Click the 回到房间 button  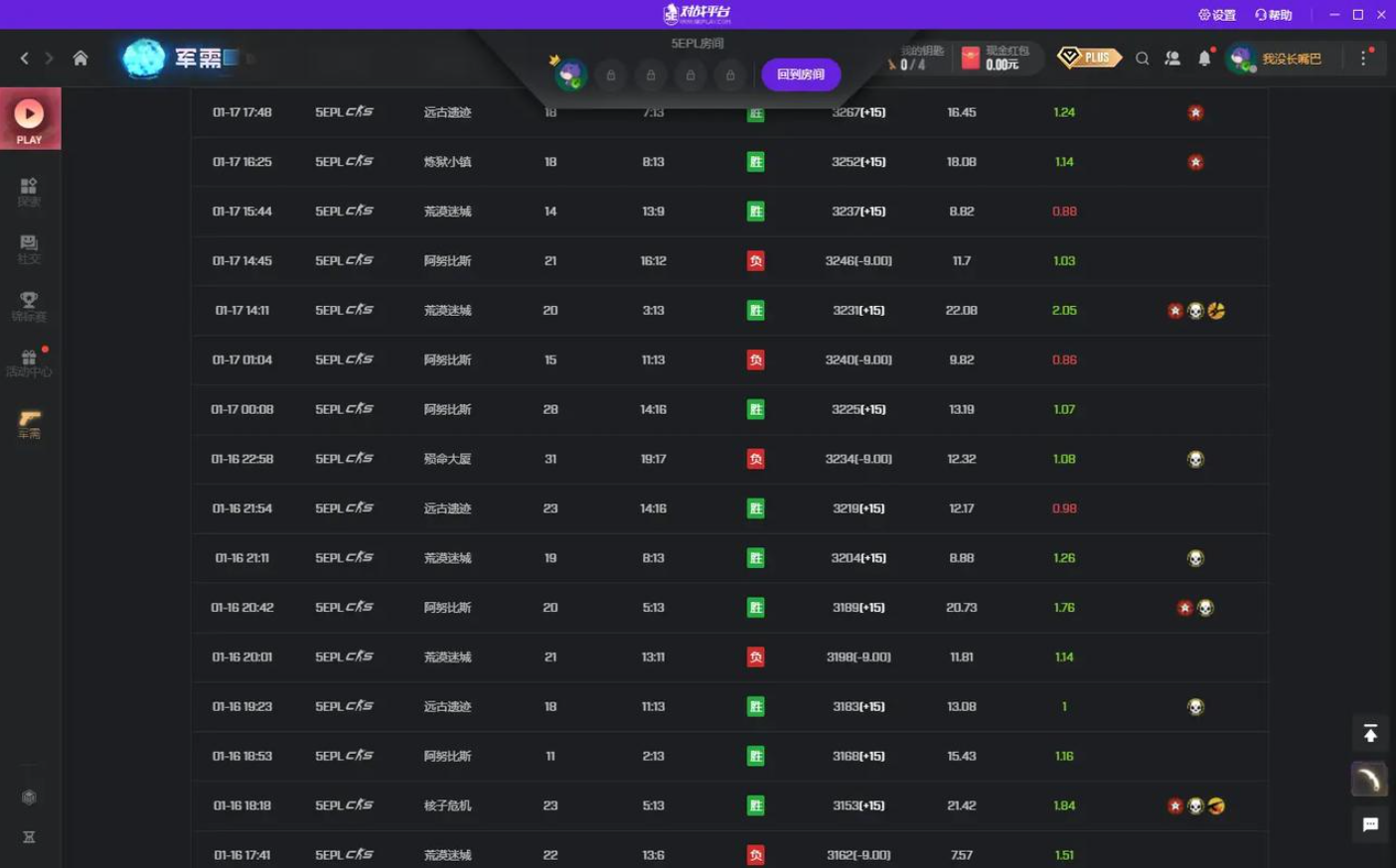(801, 74)
